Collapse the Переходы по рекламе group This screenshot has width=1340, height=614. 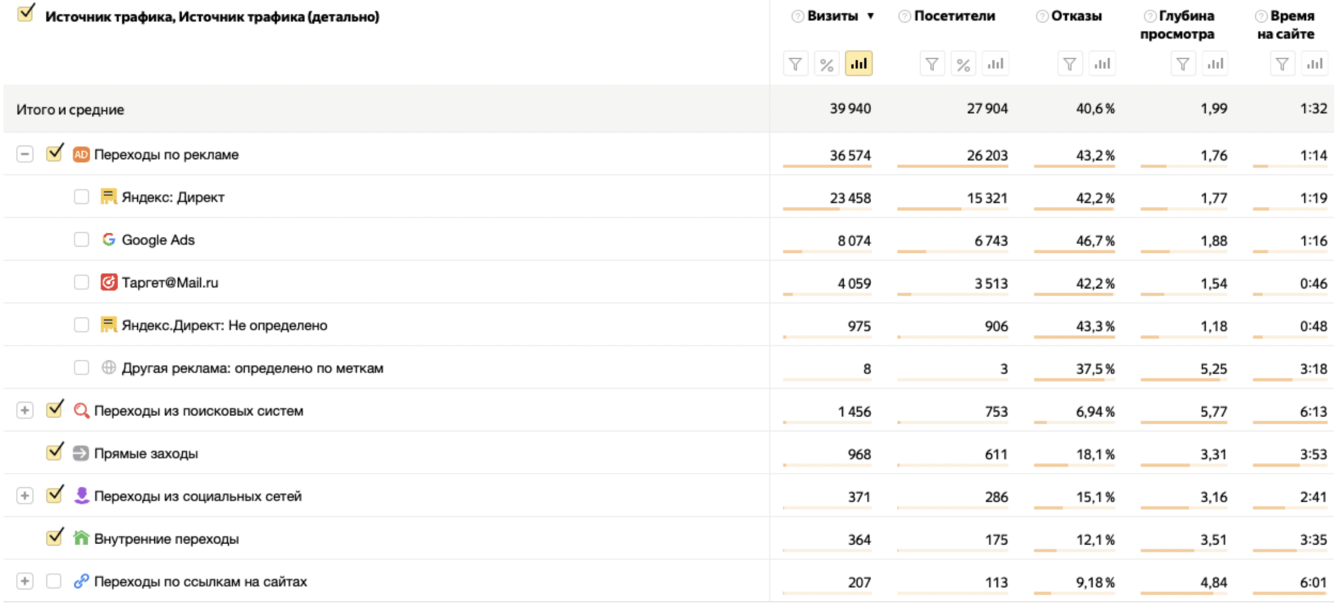(25, 155)
